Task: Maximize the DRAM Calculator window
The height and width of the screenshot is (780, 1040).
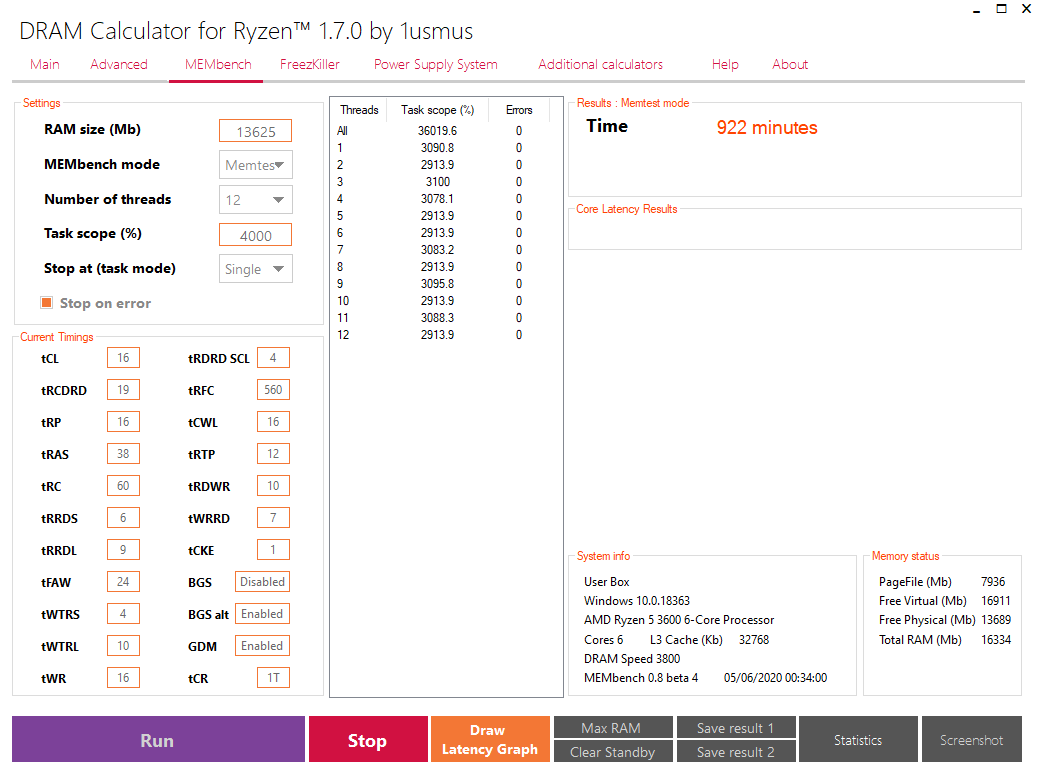Action: (x=1002, y=9)
